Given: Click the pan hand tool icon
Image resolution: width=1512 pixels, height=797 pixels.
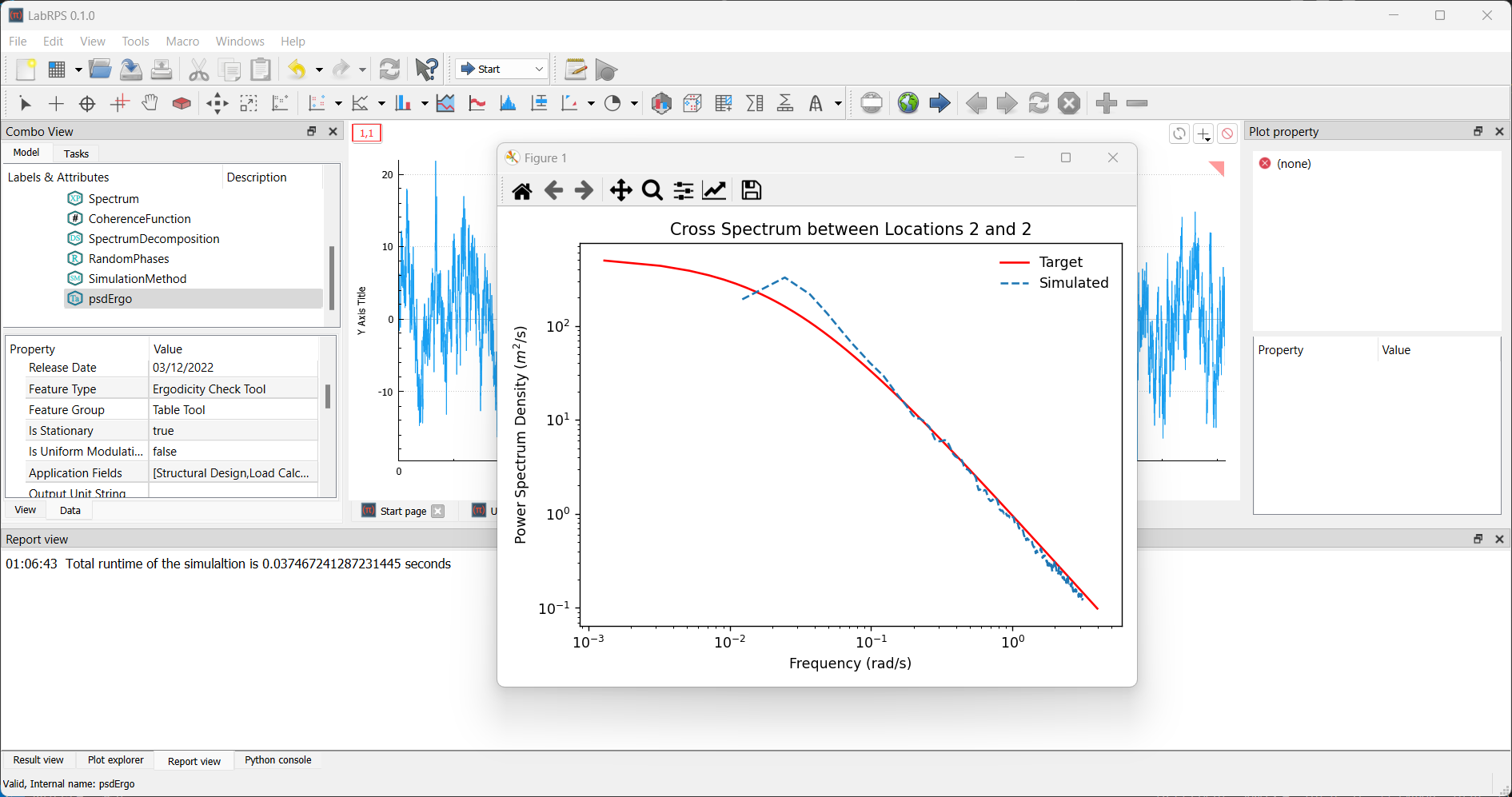Looking at the screenshot, I should coord(150,103).
